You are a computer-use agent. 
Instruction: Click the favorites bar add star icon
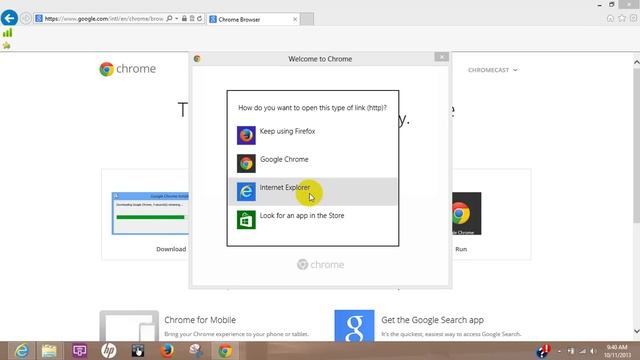coord(7,46)
